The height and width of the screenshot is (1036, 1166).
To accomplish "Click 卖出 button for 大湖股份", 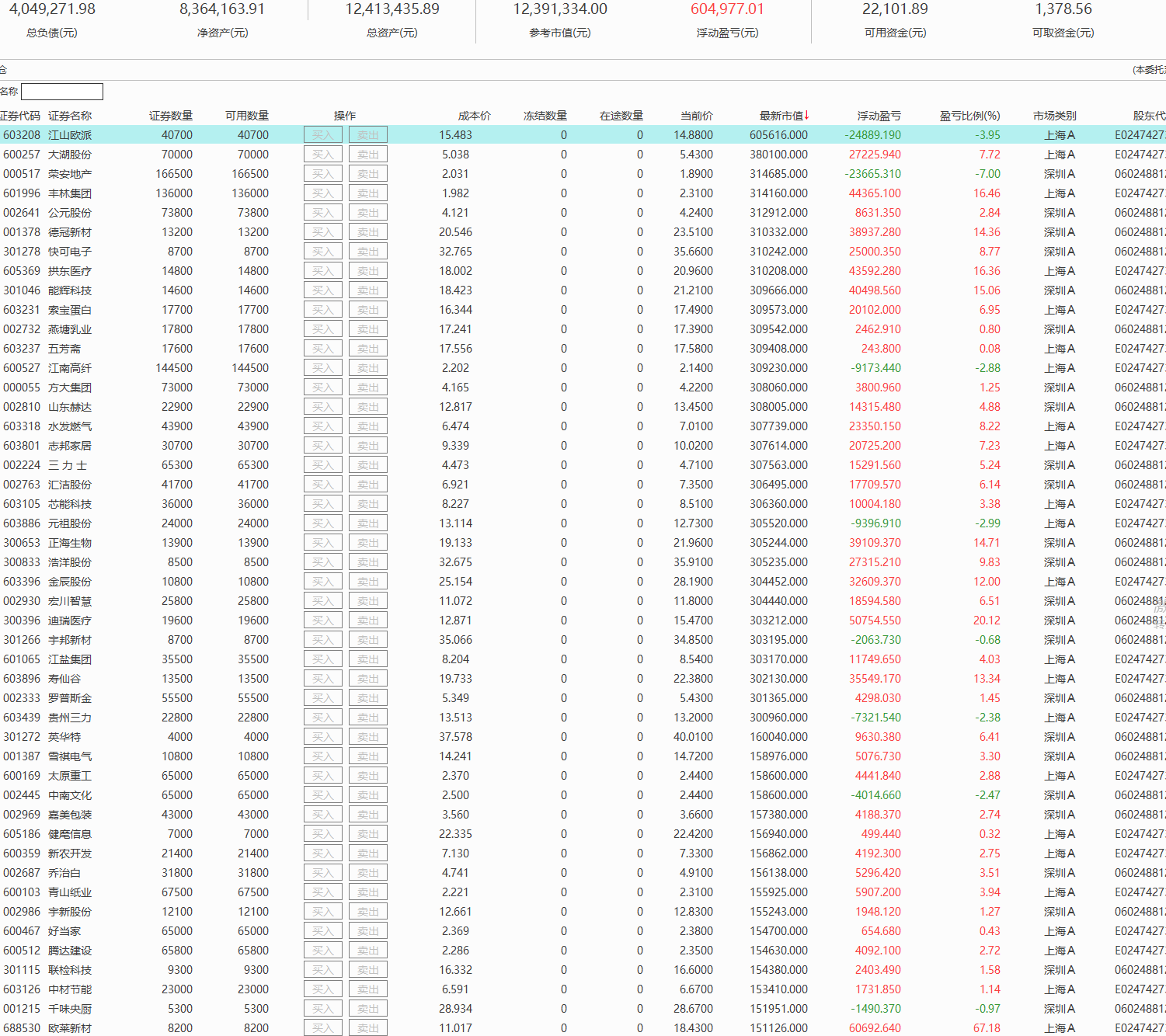I will [x=367, y=155].
